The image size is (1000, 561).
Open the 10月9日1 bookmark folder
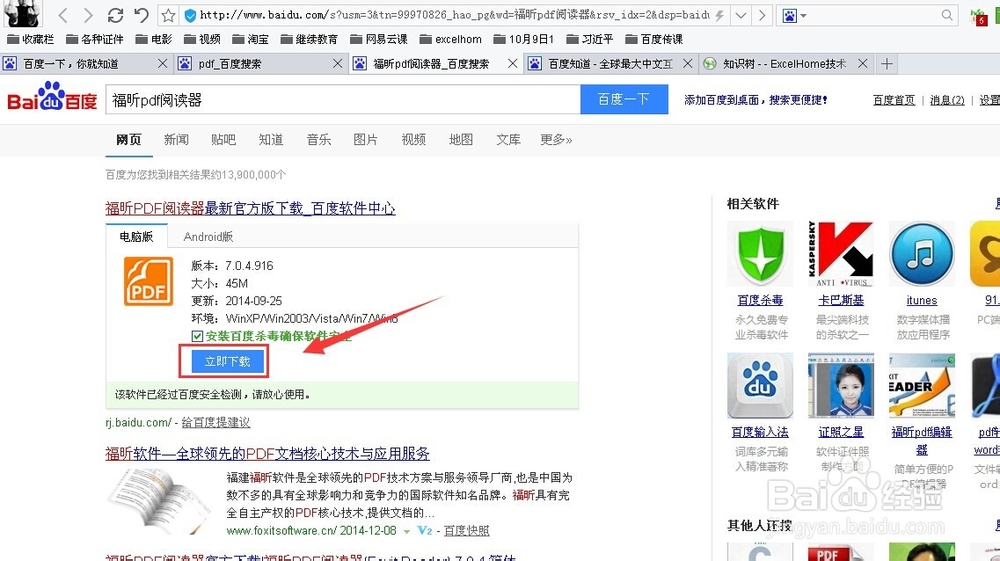coord(524,40)
